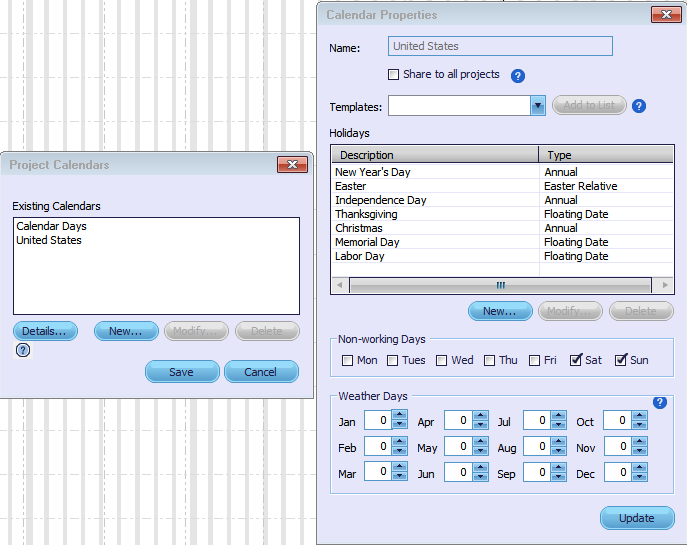Check Fri as non-working day
The width and height of the screenshot is (687, 545).
pyautogui.click(x=534, y=360)
